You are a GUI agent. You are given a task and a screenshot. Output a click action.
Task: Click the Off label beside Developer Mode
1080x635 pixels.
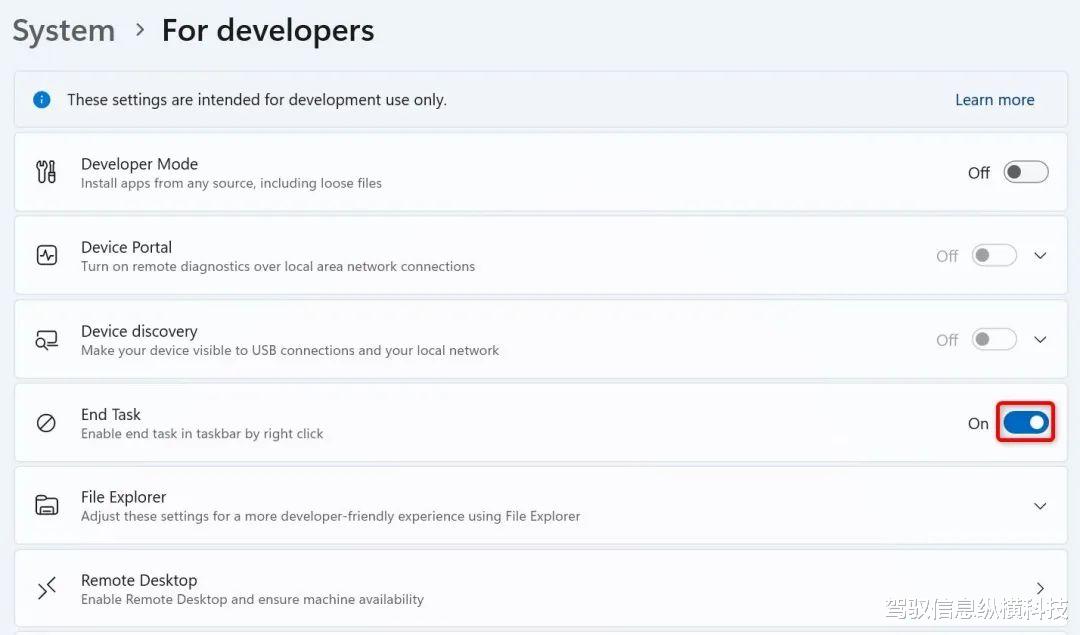pos(979,173)
